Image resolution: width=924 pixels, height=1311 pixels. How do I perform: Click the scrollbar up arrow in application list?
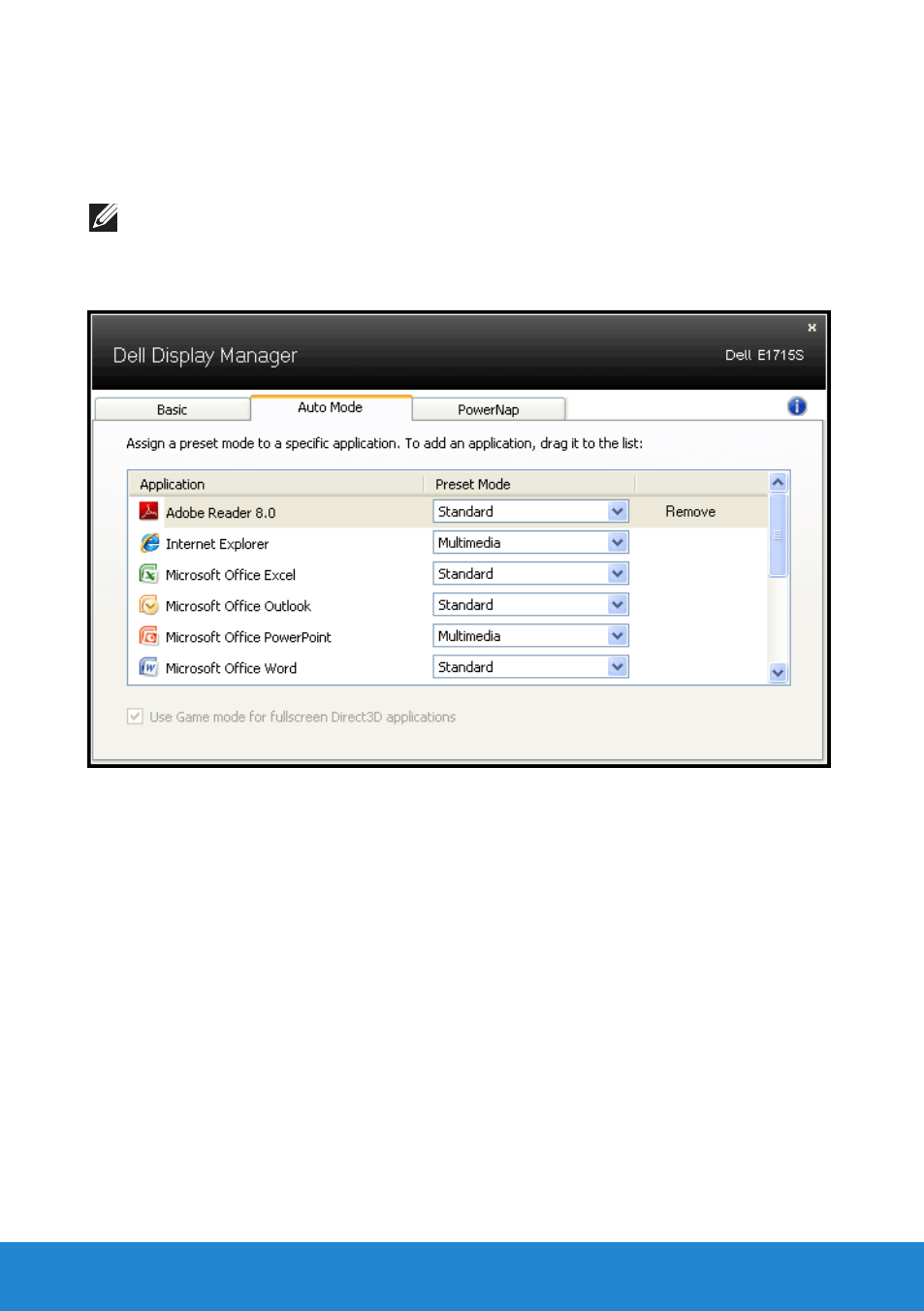click(778, 482)
